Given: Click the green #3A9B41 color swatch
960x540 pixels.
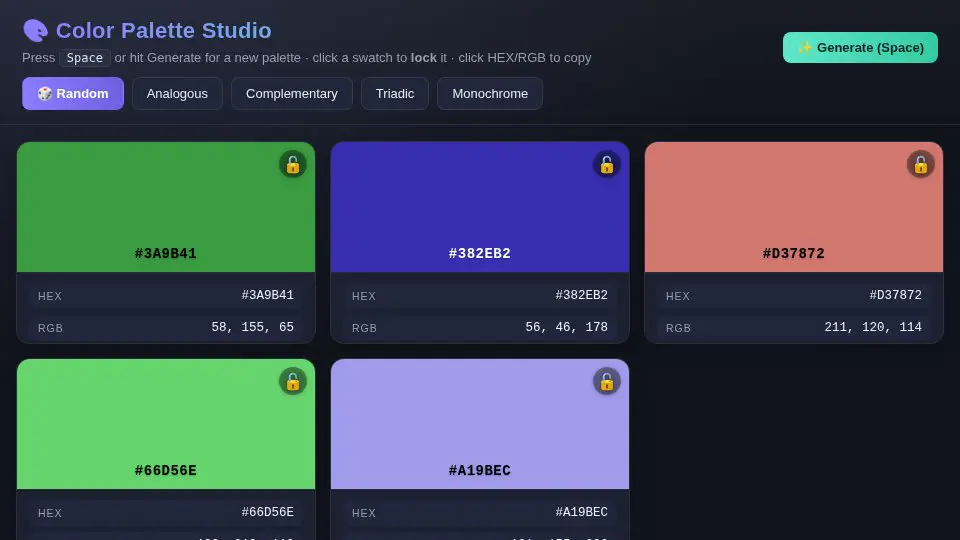Looking at the screenshot, I should (x=166, y=207).
